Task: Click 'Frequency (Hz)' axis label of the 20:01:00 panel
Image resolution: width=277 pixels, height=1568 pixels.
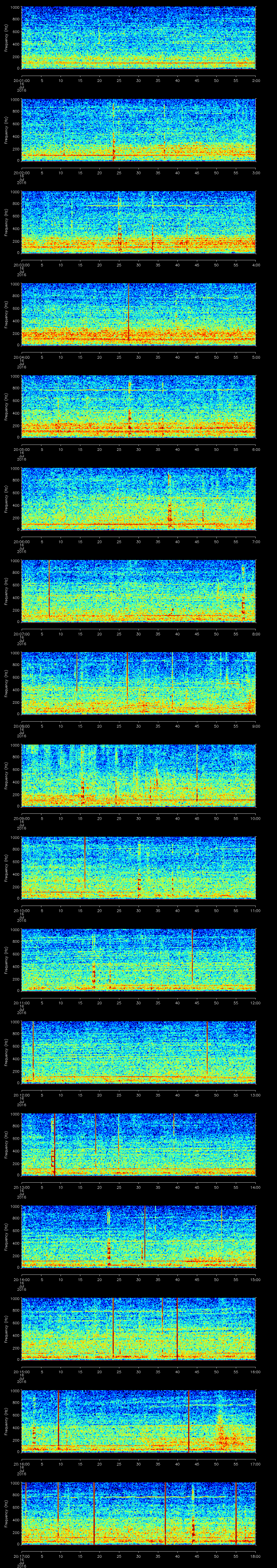Action: pyautogui.click(x=6, y=38)
